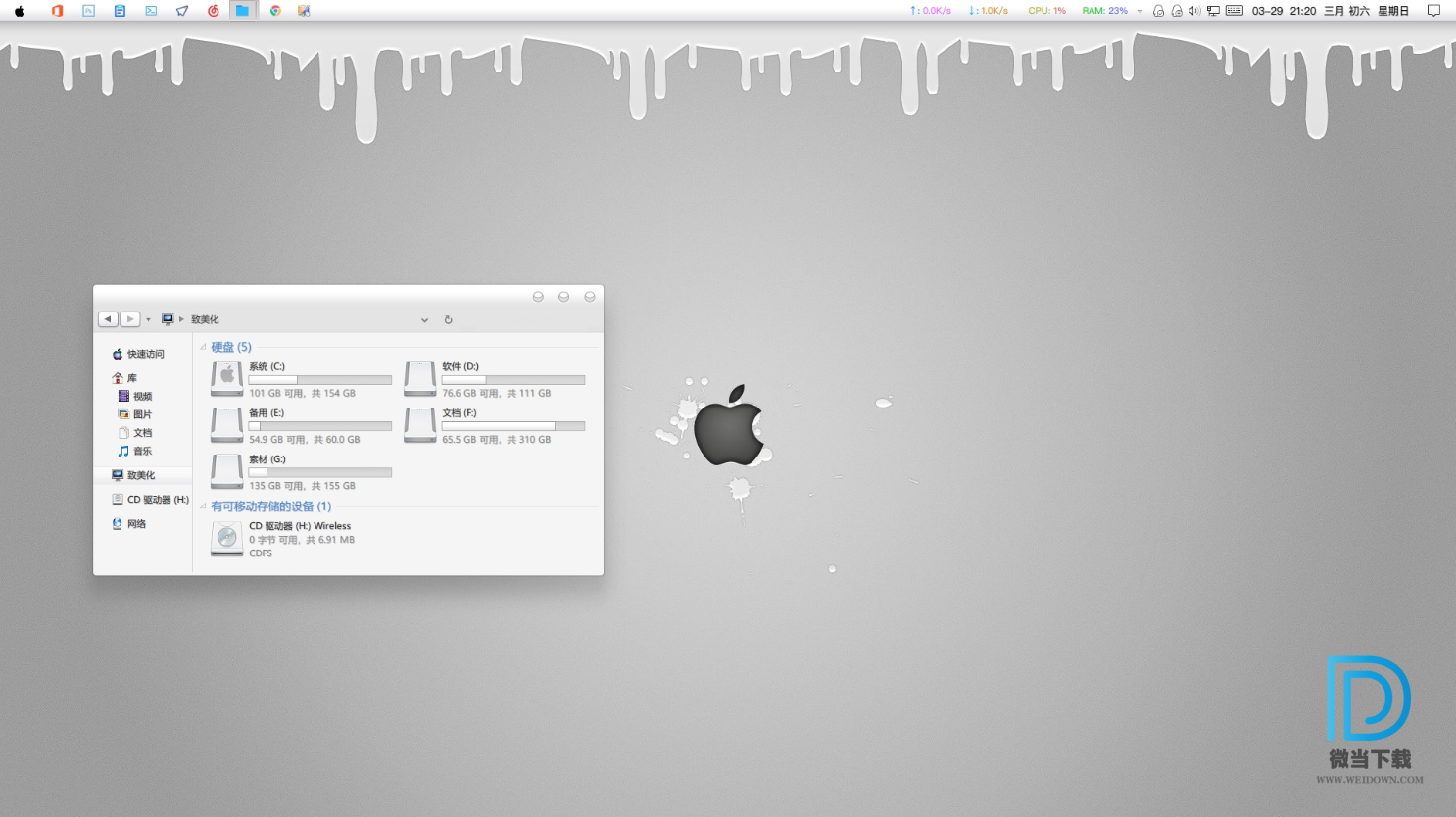Viewport: 1456px width, 817px height.
Task: Click the upload speed 0.0K/s readout
Action: (x=931, y=11)
